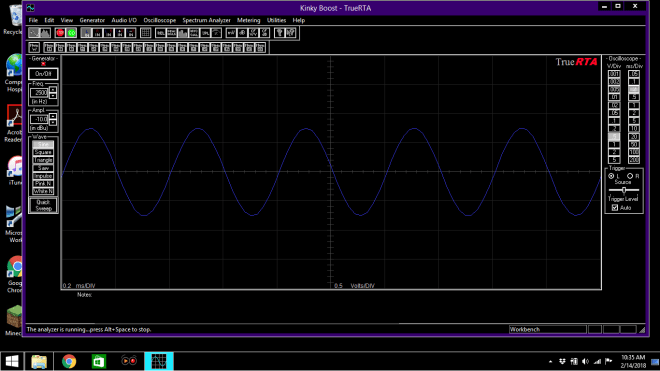Click the mV units toolbar icon
The image size is (660, 371).
pos(231,33)
